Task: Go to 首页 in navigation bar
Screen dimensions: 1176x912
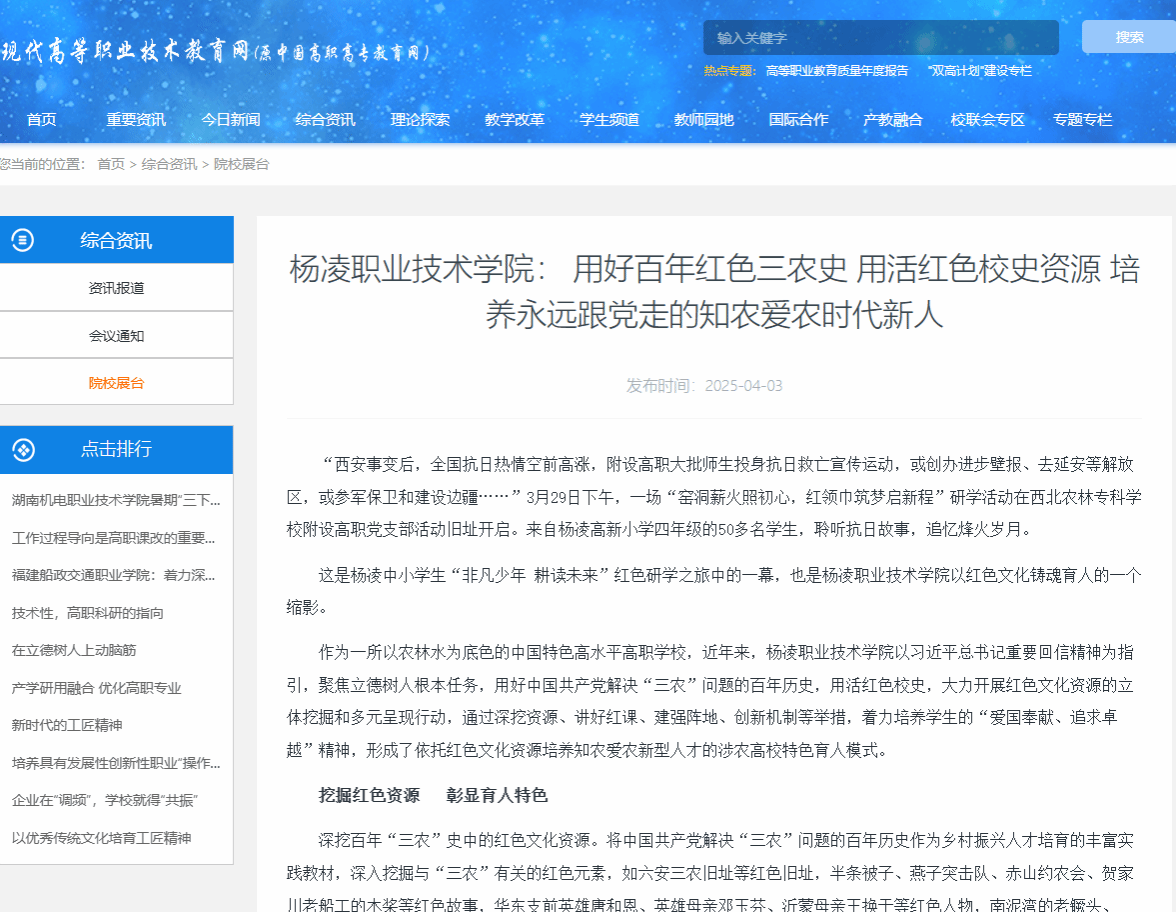Action: click(x=42, y=120)
